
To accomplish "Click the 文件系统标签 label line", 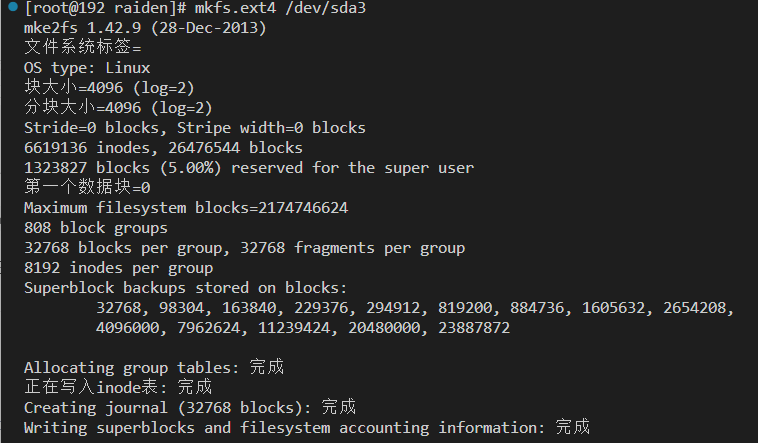I will (82, 48).
